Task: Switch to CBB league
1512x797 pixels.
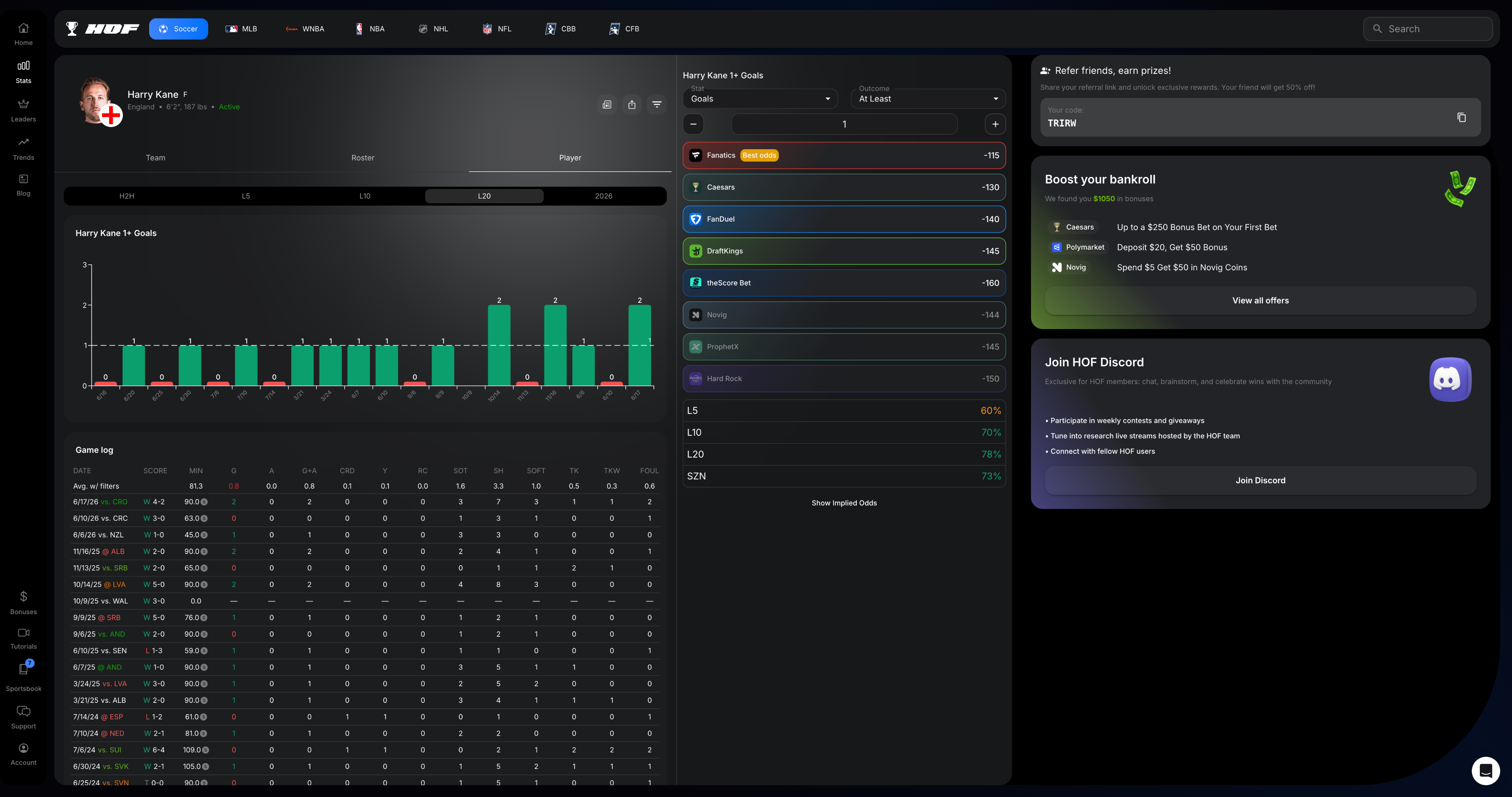Action: coord(561,29)
